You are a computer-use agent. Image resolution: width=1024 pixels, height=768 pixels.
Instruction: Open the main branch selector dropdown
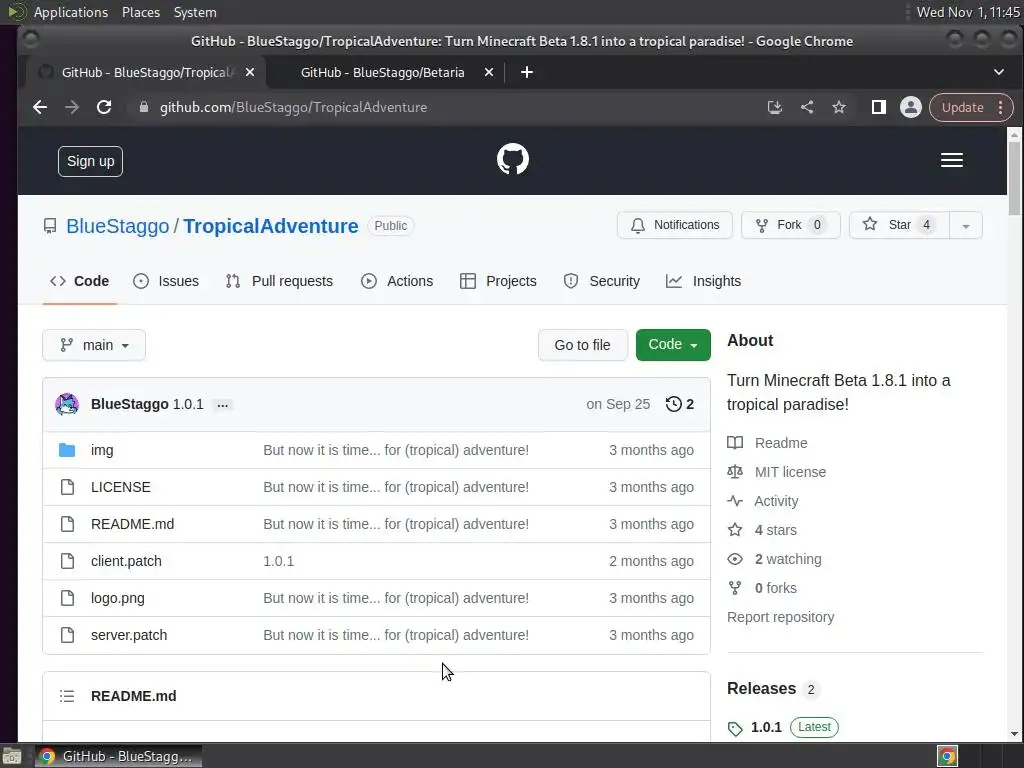[x=94, y=345]
